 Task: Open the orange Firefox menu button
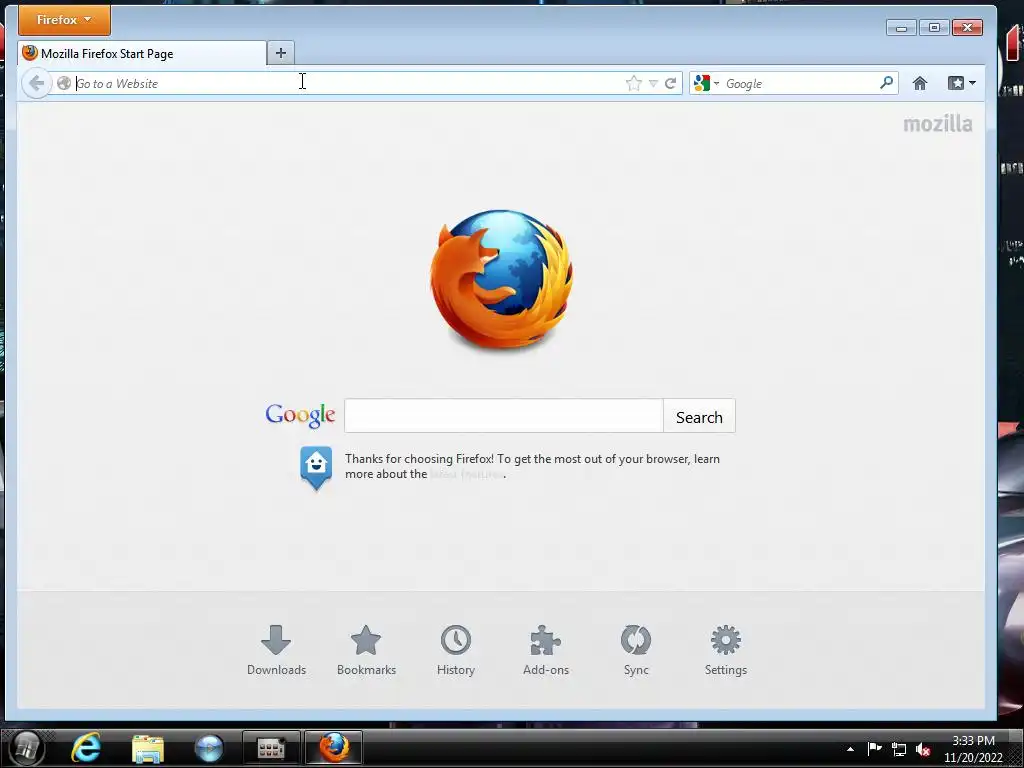(64, 20)
